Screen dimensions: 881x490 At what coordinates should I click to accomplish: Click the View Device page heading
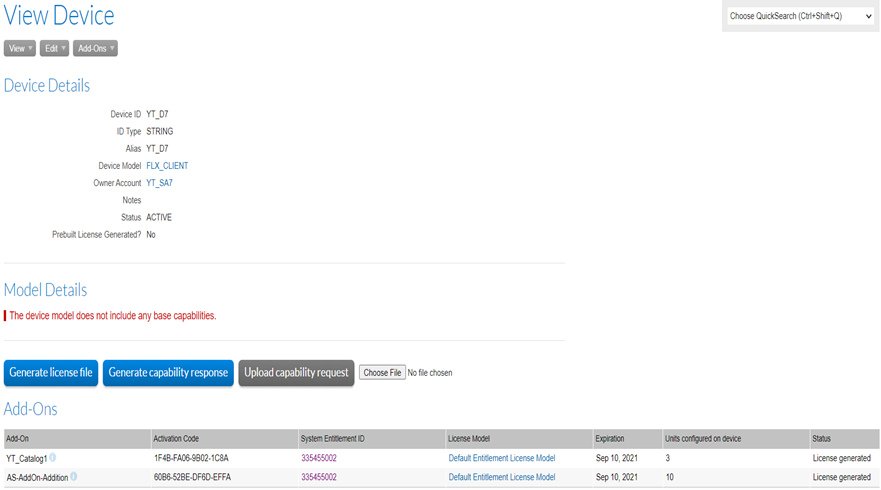59,15
